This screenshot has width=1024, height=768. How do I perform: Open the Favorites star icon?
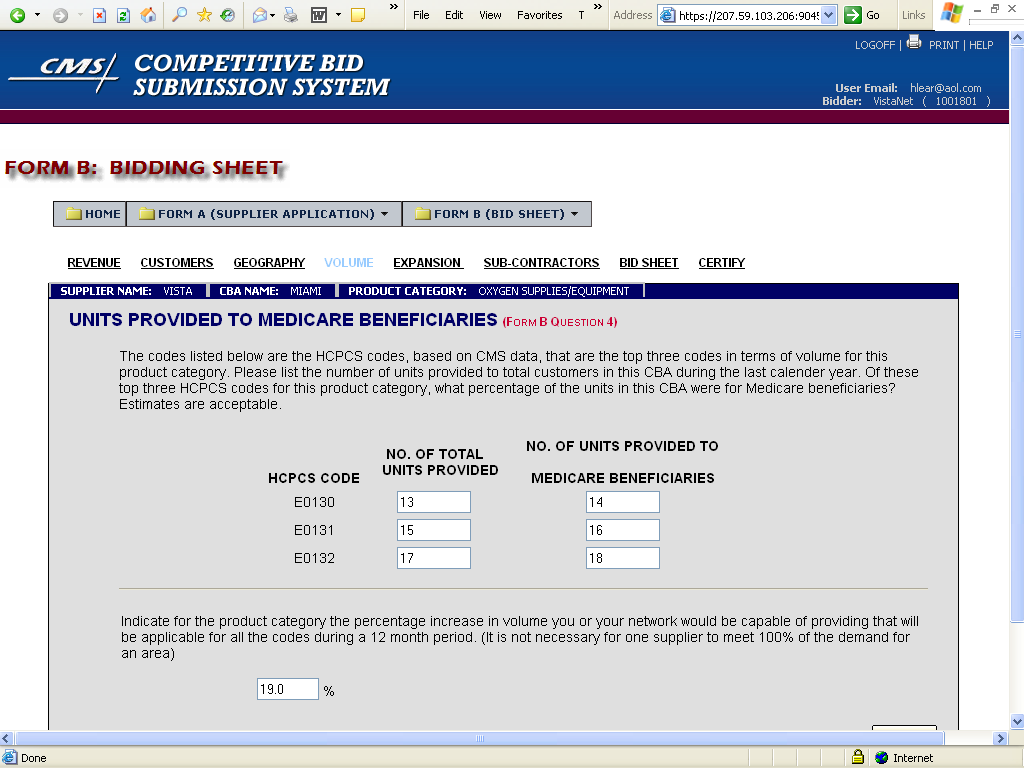pyautogui.click(x=204, y=15)
